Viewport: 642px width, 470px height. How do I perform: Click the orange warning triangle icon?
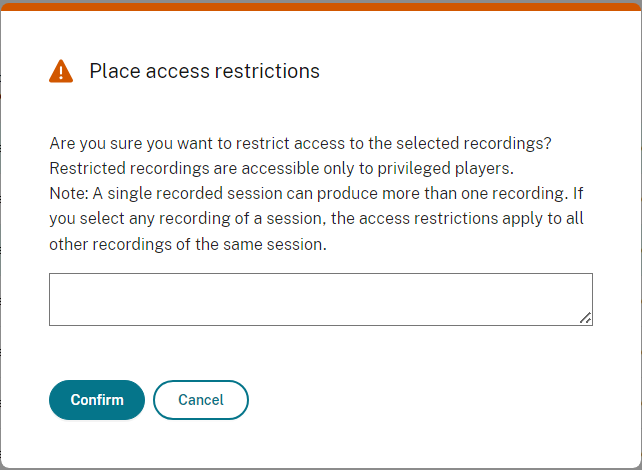(61, 71)
